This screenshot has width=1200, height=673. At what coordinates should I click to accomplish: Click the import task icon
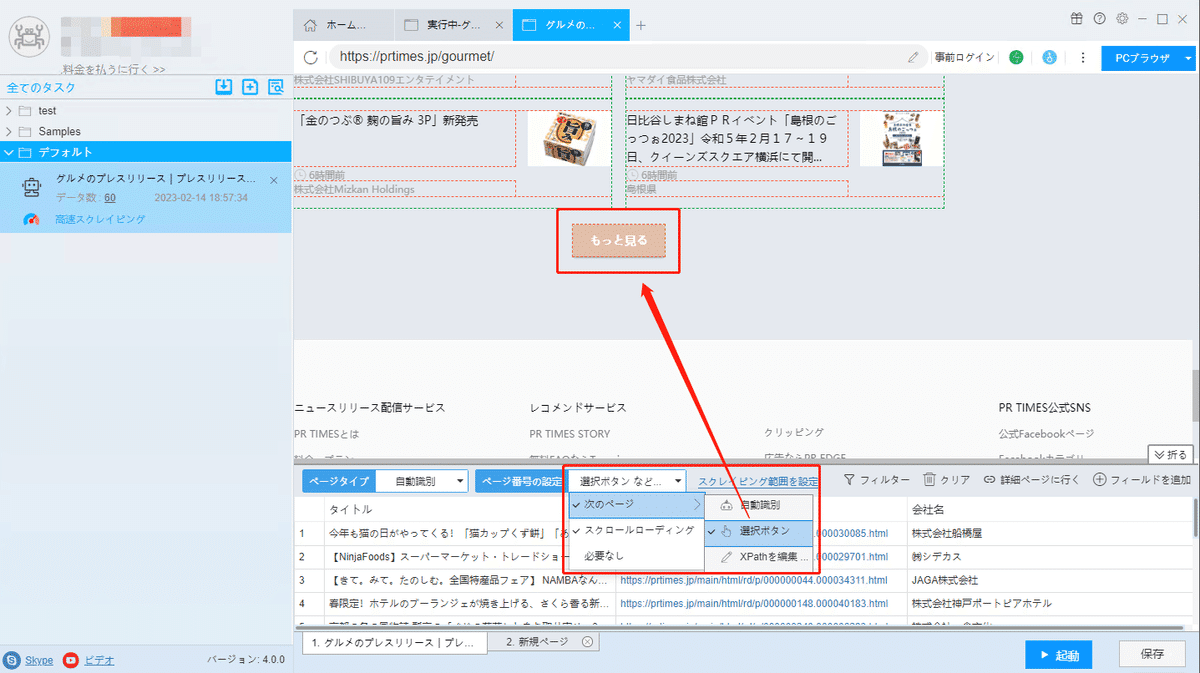click(x=224, y=87)
